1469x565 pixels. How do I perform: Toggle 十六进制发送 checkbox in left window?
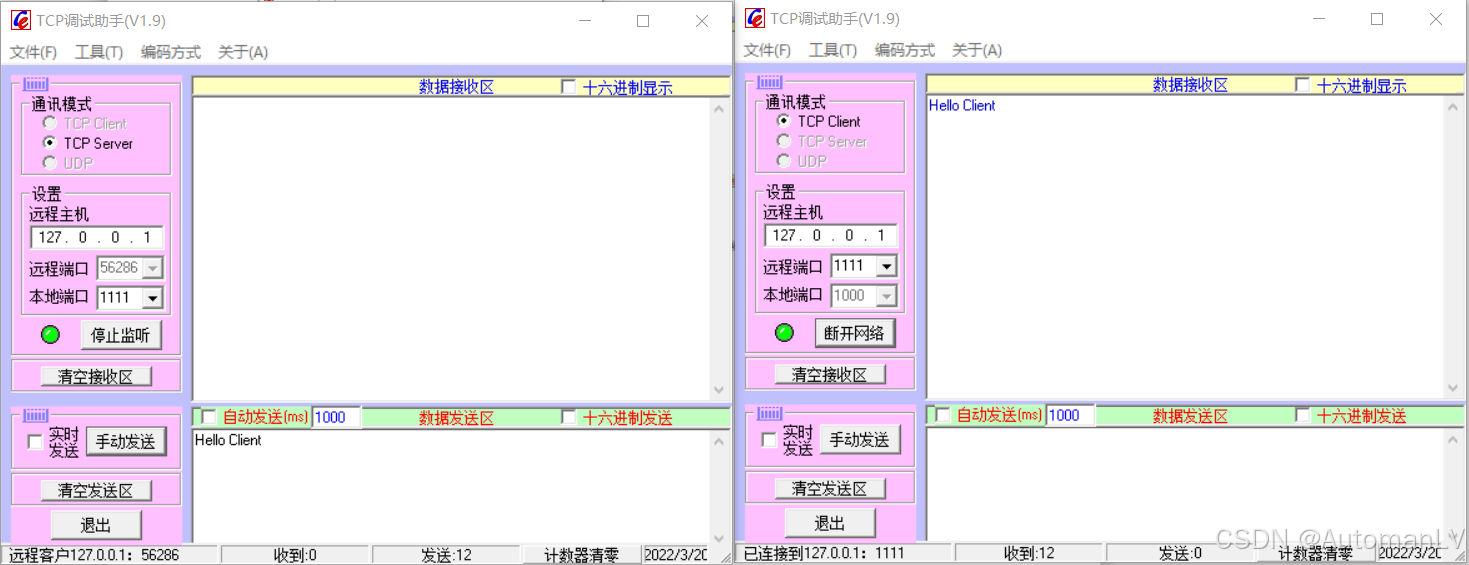point(568,417)
